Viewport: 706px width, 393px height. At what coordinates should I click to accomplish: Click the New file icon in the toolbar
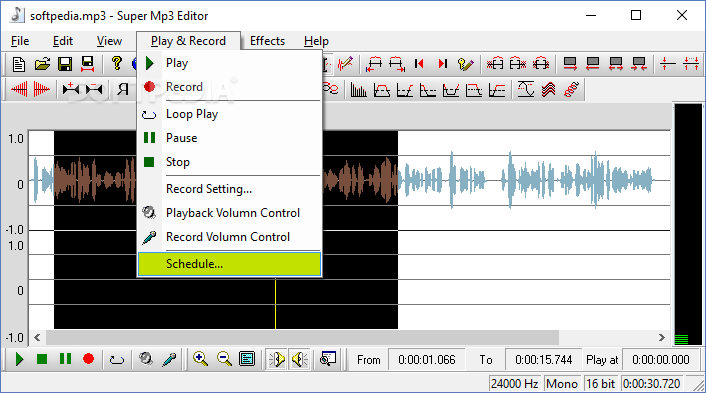point(18,64)
